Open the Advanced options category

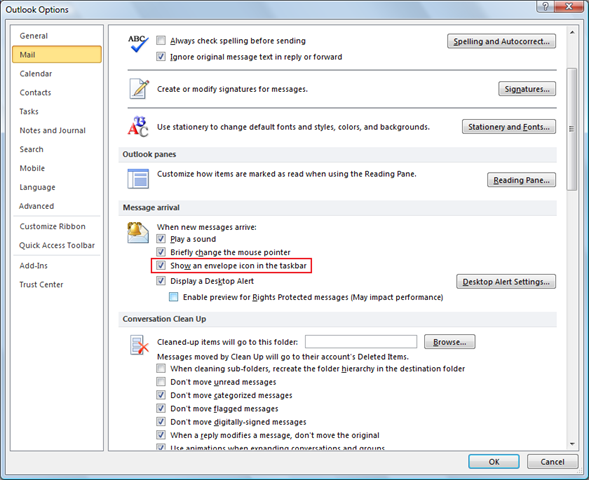pyautogui.click(x=57, y=206)
